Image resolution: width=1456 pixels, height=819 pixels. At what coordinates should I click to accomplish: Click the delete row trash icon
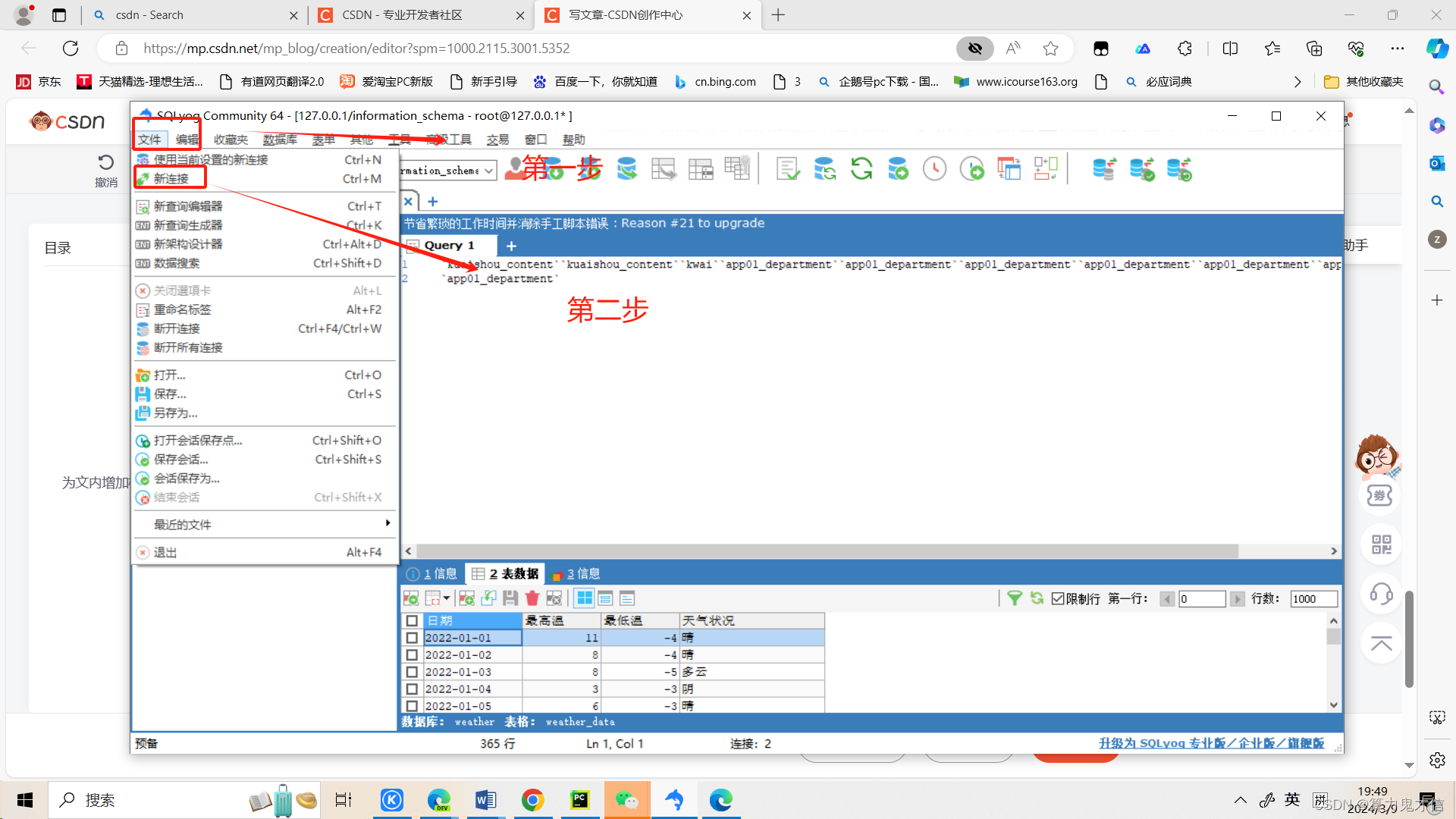click(x=532, y=598)
